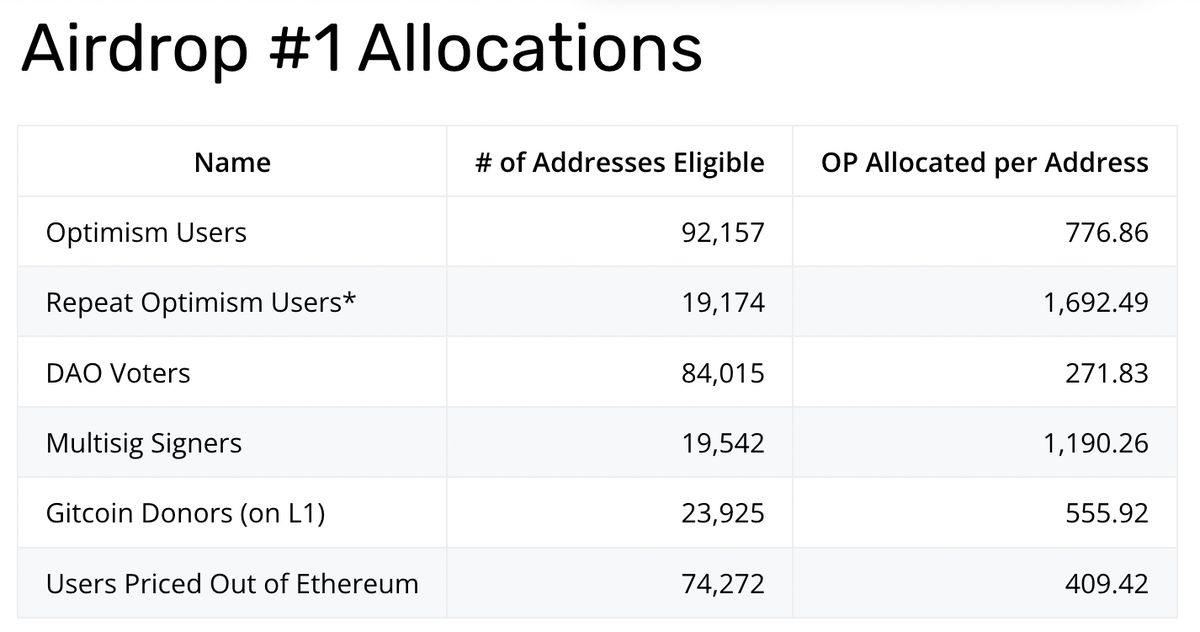Select the Name column header

click(232, 163)
